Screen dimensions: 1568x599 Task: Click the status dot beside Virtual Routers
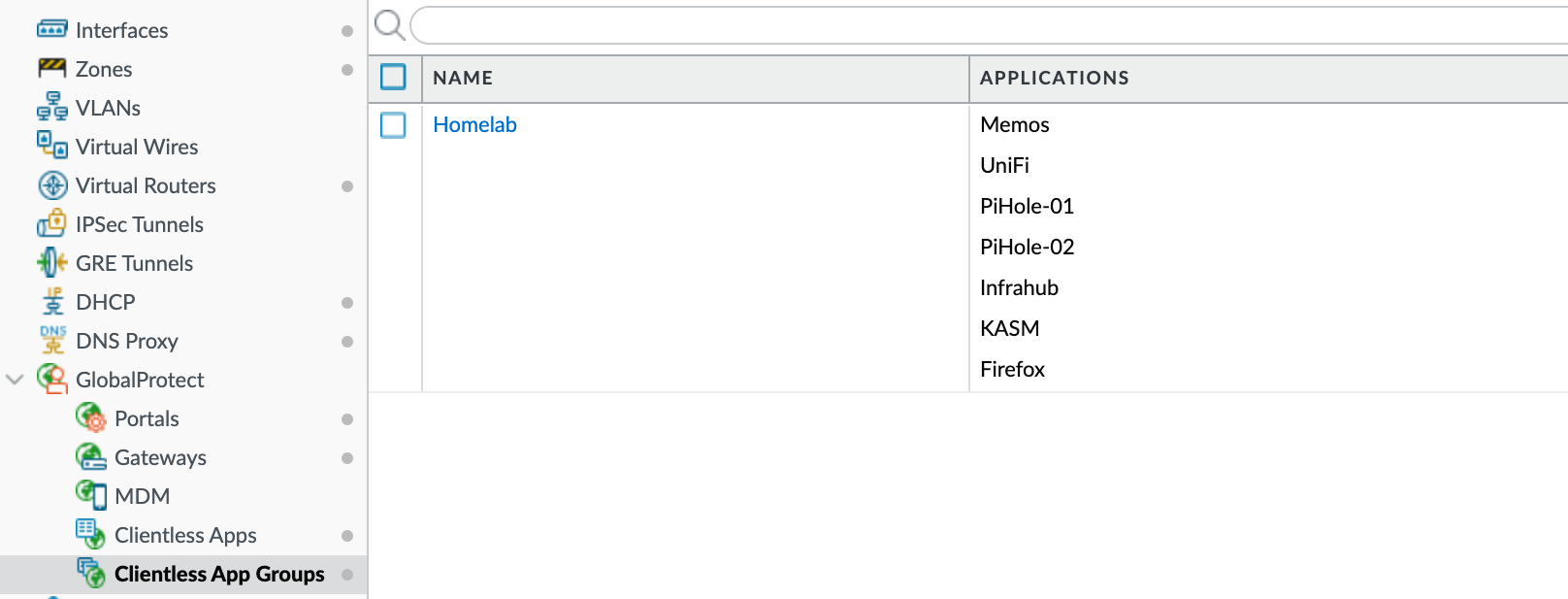(x=347, y=186)
